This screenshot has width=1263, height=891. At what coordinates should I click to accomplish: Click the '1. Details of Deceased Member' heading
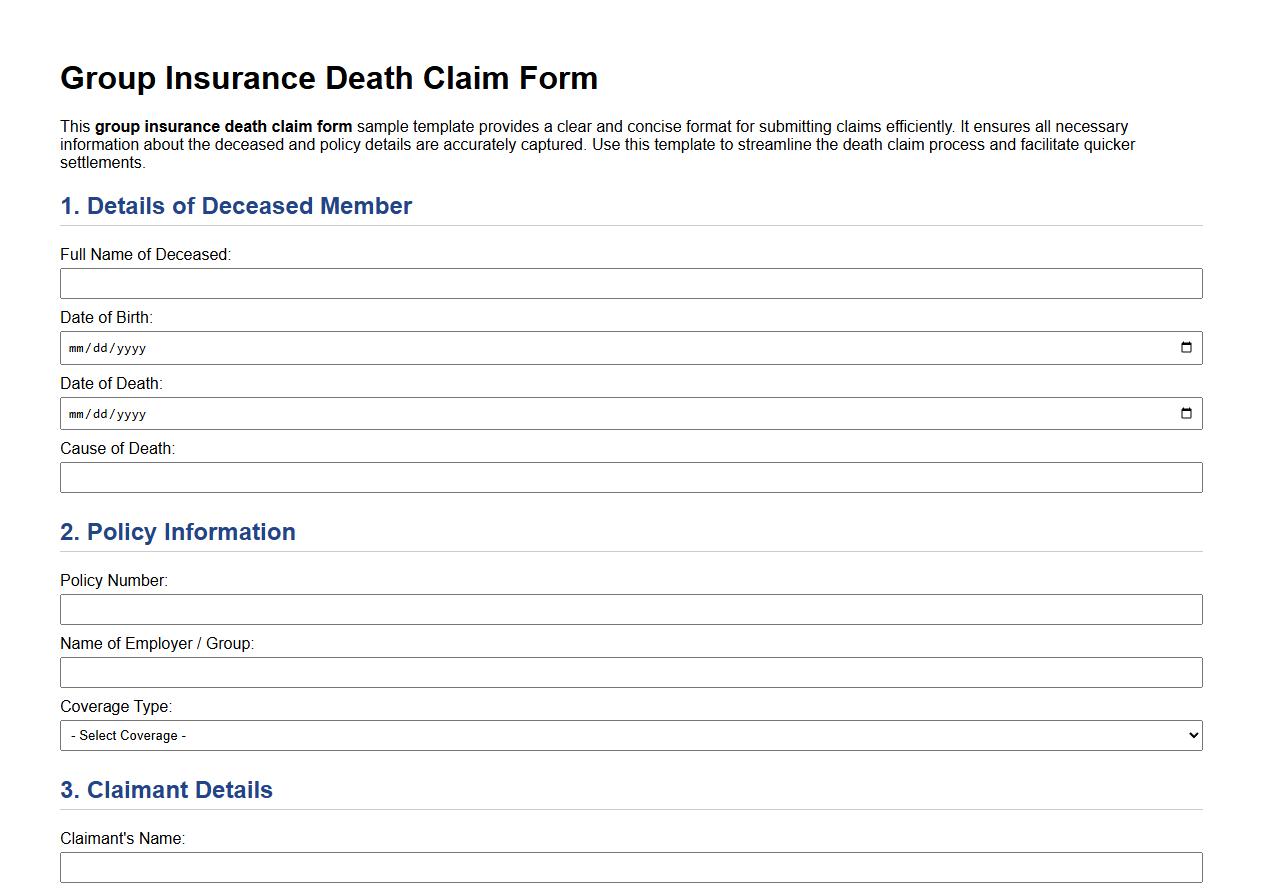(236, 207)
